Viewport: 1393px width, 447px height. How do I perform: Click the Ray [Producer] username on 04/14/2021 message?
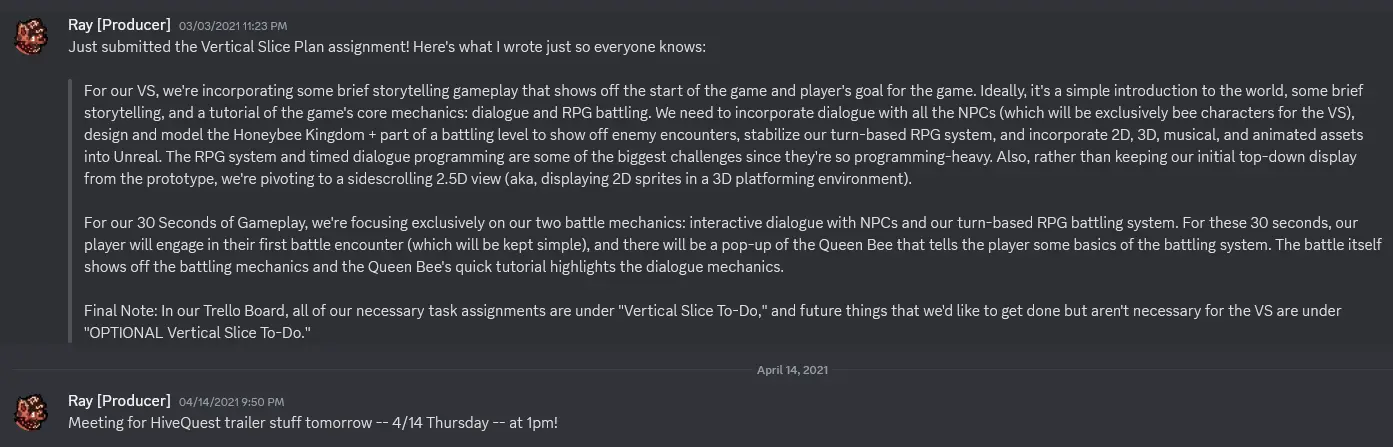(118, 401)
